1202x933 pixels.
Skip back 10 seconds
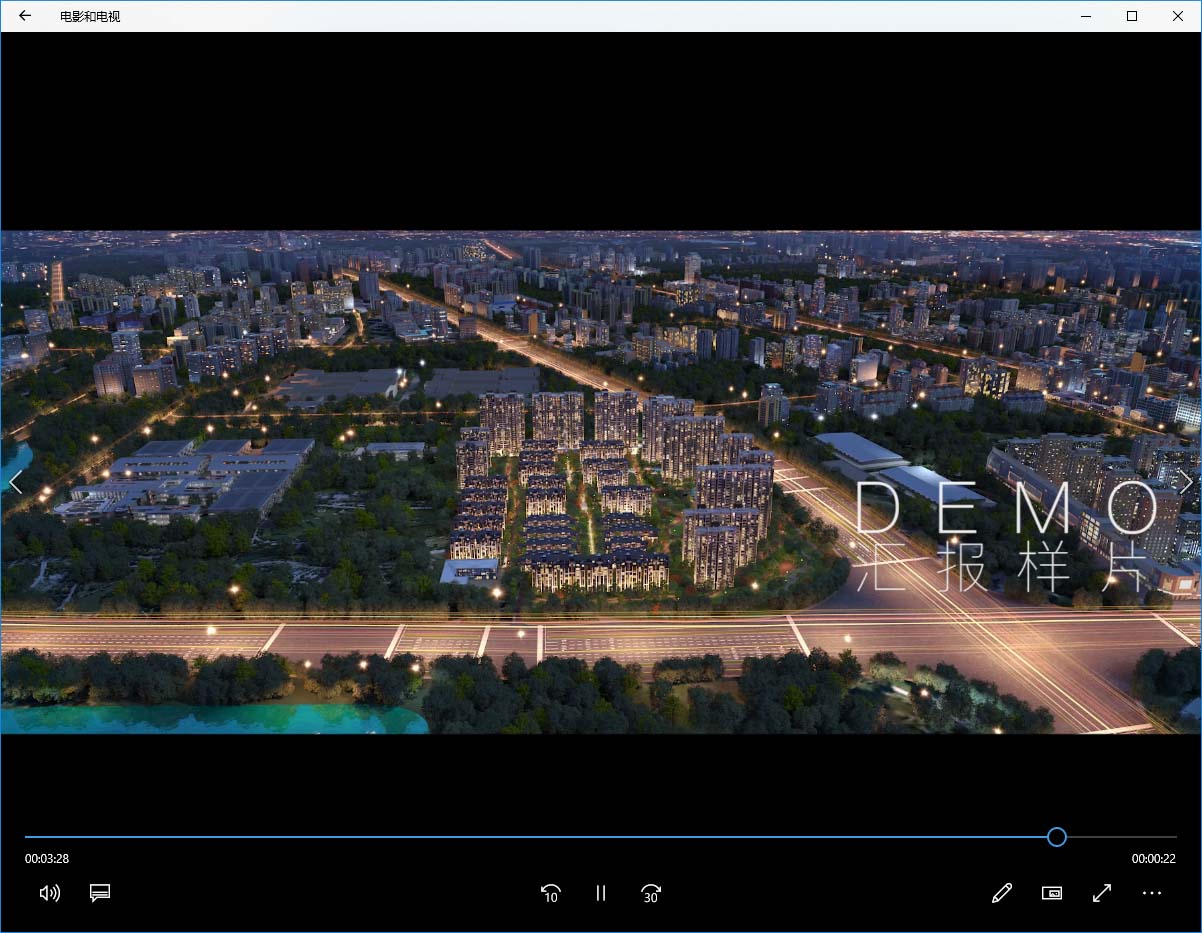[550, 893]
